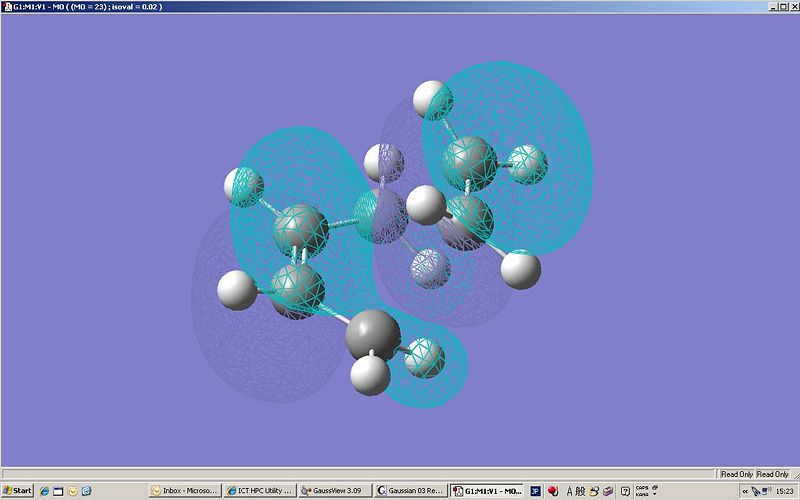Screen dimensions: 800x500
Task: Click the Show Desktop quick launch icon
Action: (58, 491)
